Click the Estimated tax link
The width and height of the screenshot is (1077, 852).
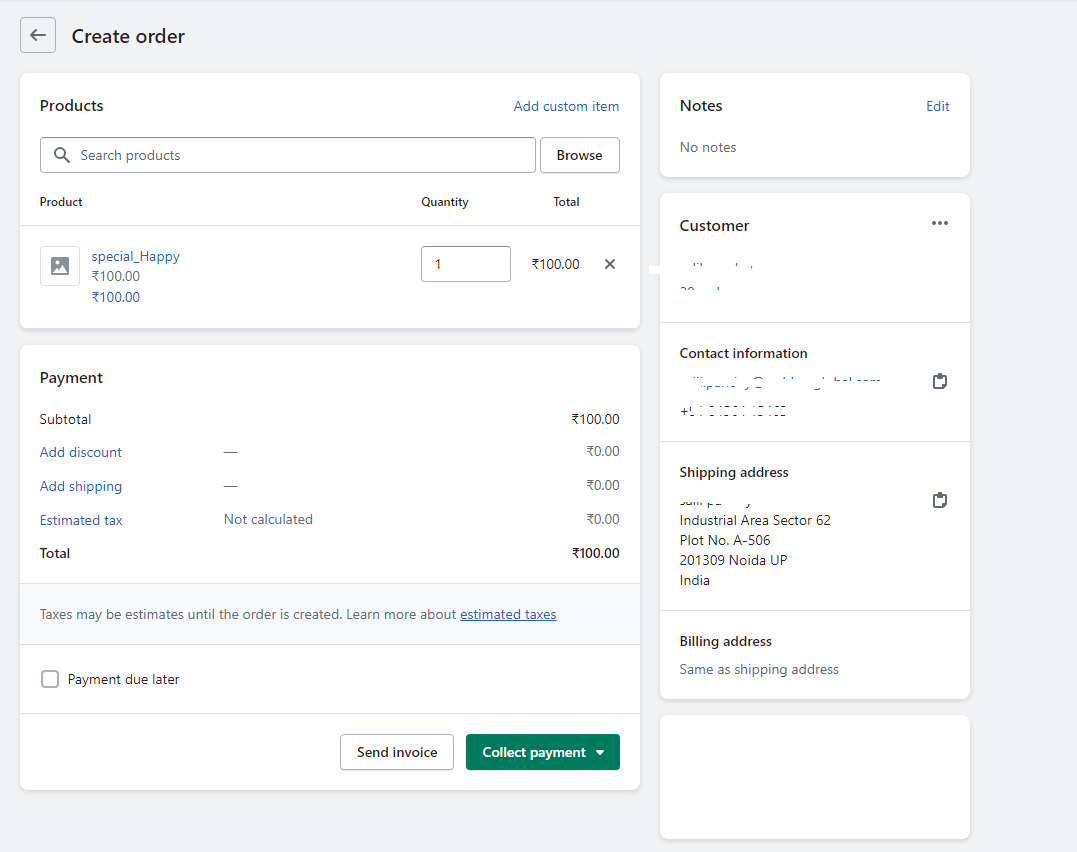(81, 520)
